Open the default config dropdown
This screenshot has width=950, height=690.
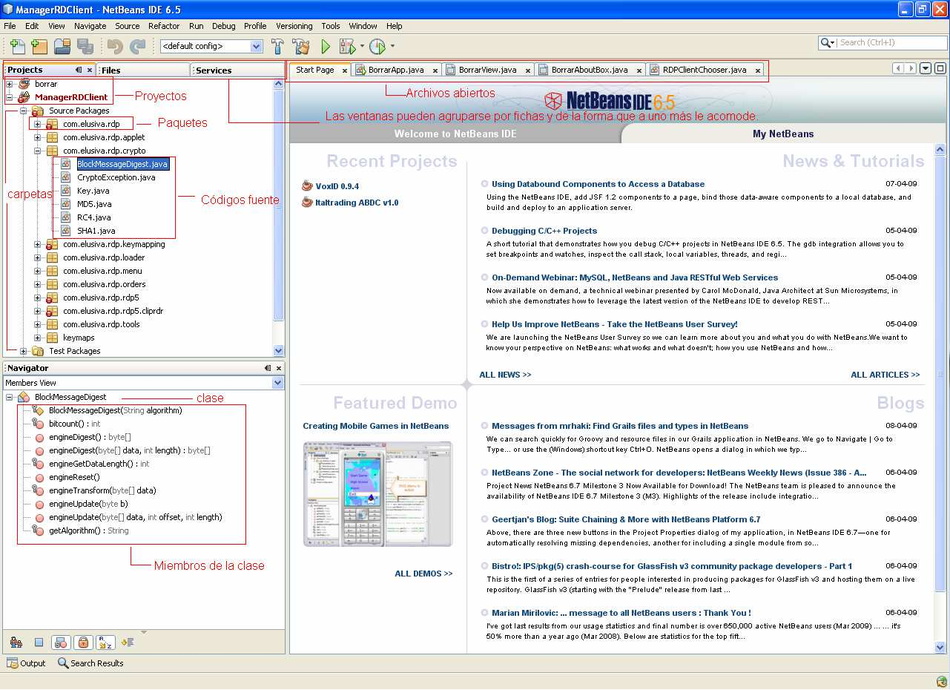pyautogui.click(x=253, y=46)
